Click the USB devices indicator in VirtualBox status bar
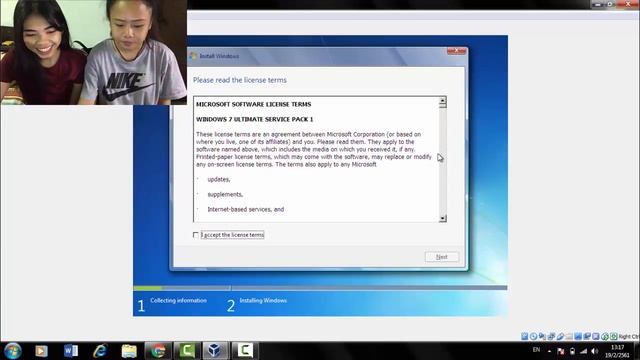Screen dimensions: 640x360 [560, 336]
